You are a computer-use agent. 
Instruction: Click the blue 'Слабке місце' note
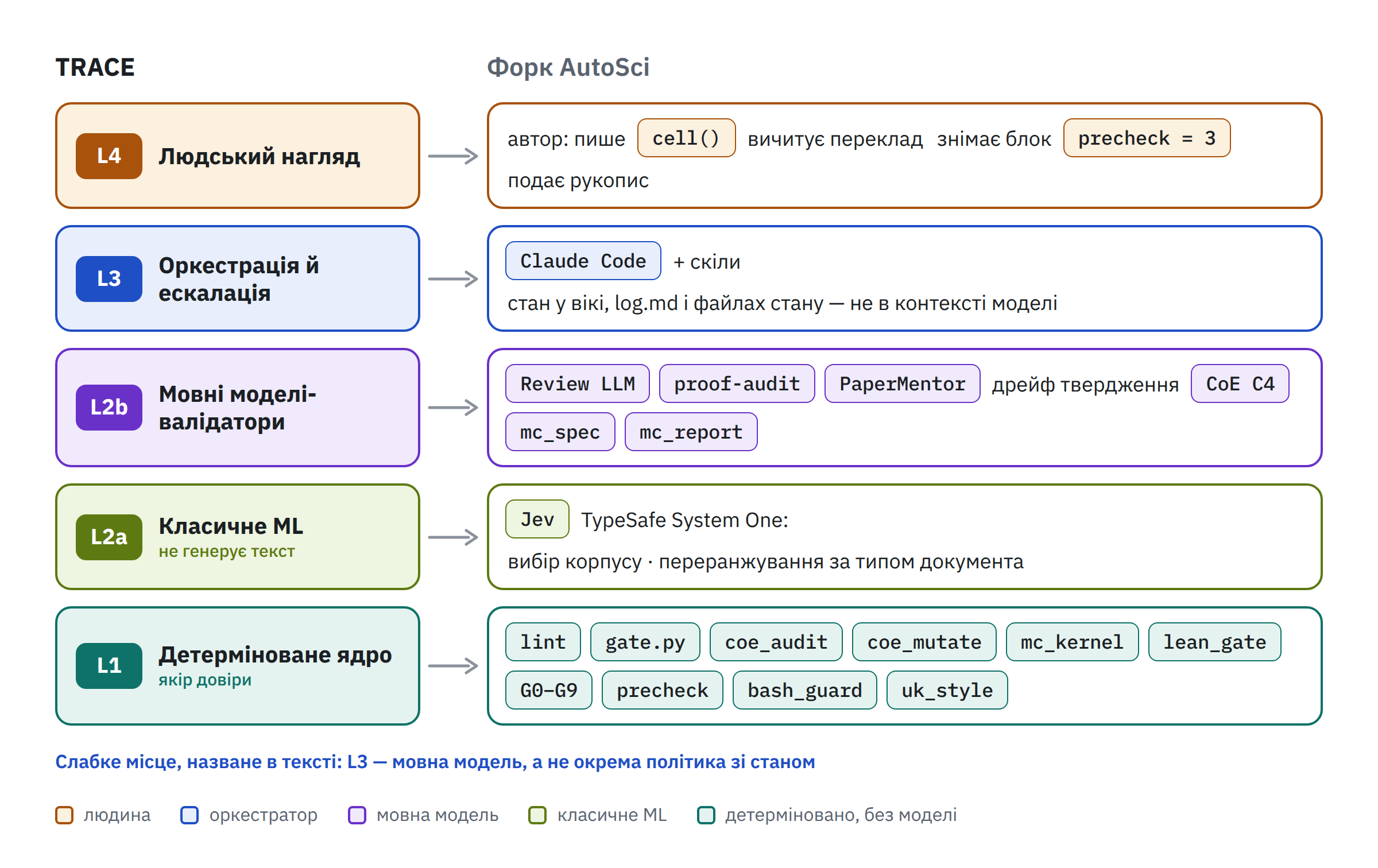[x=435, y=762]
